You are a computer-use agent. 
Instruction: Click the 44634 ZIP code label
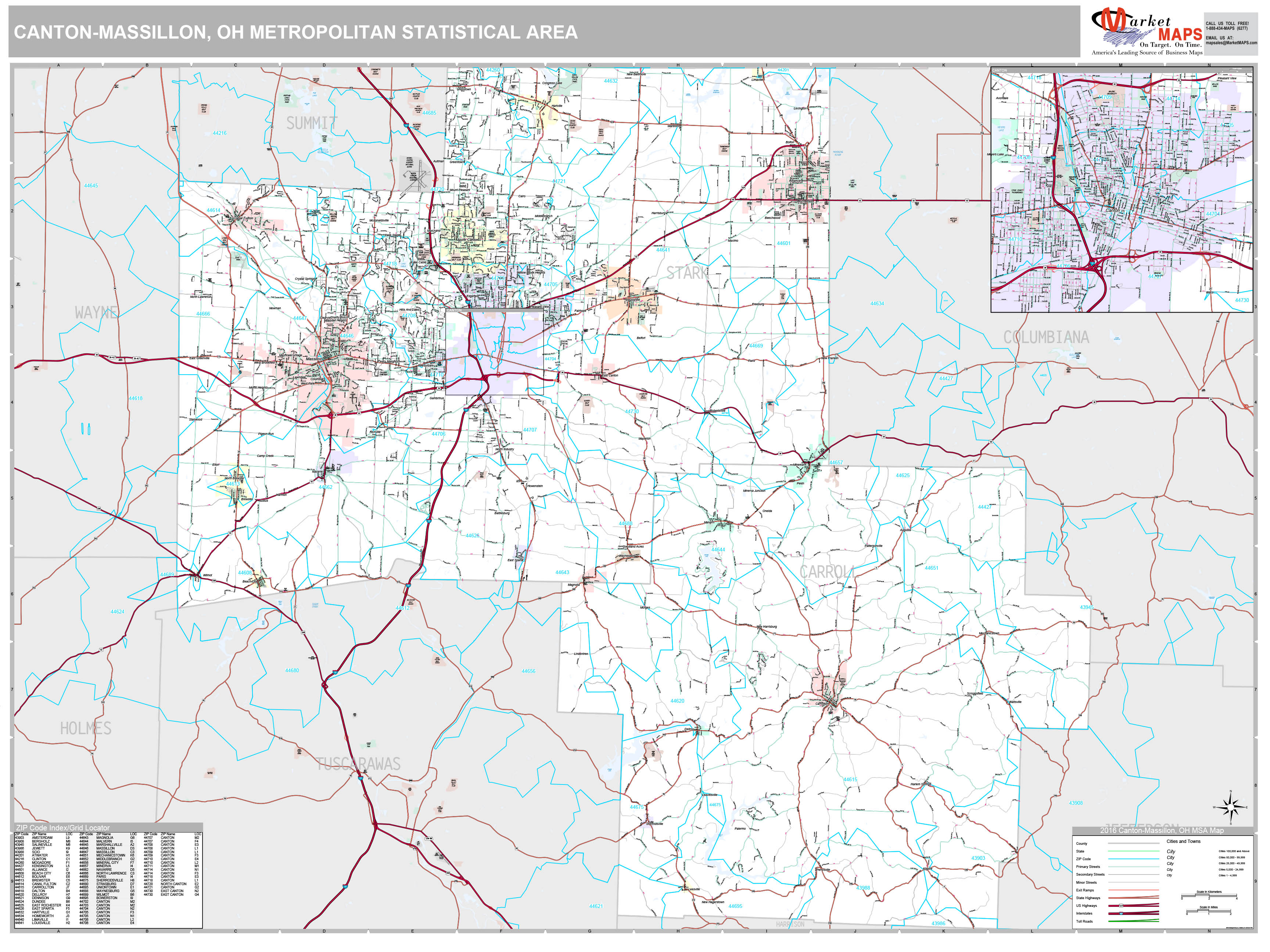(x=877, y=304)
